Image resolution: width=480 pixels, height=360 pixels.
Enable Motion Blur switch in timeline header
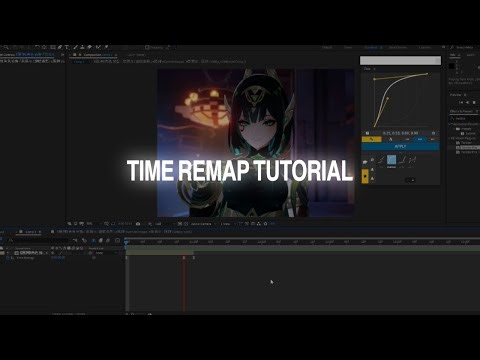click(x=108, y=240)
